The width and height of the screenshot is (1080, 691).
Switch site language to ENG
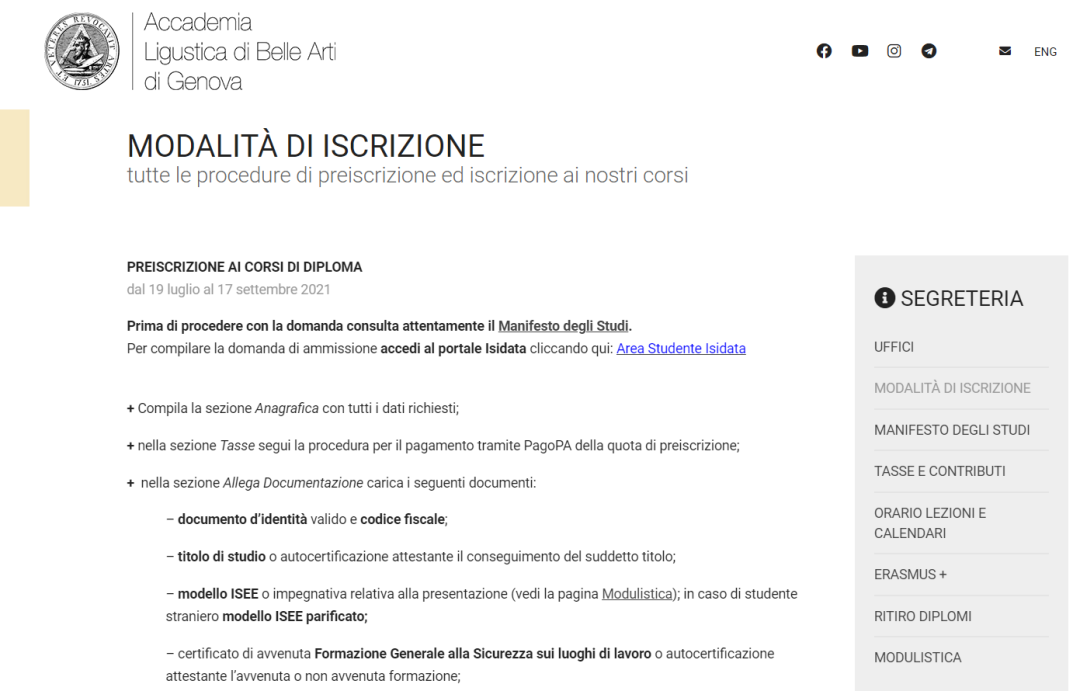(x=1045, y=52)
